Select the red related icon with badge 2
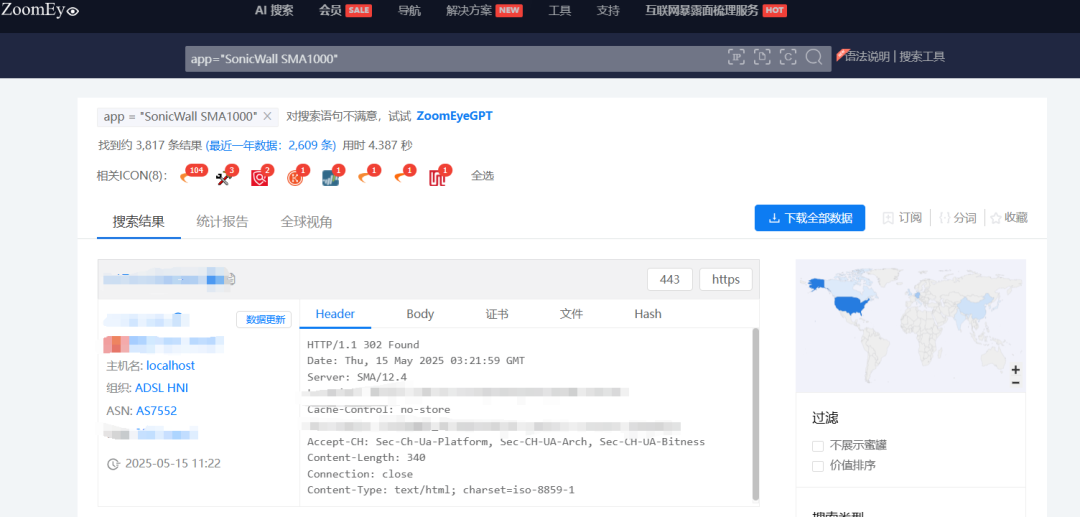The height and width of the screenshot is (517, 1080). coord(262,176)
